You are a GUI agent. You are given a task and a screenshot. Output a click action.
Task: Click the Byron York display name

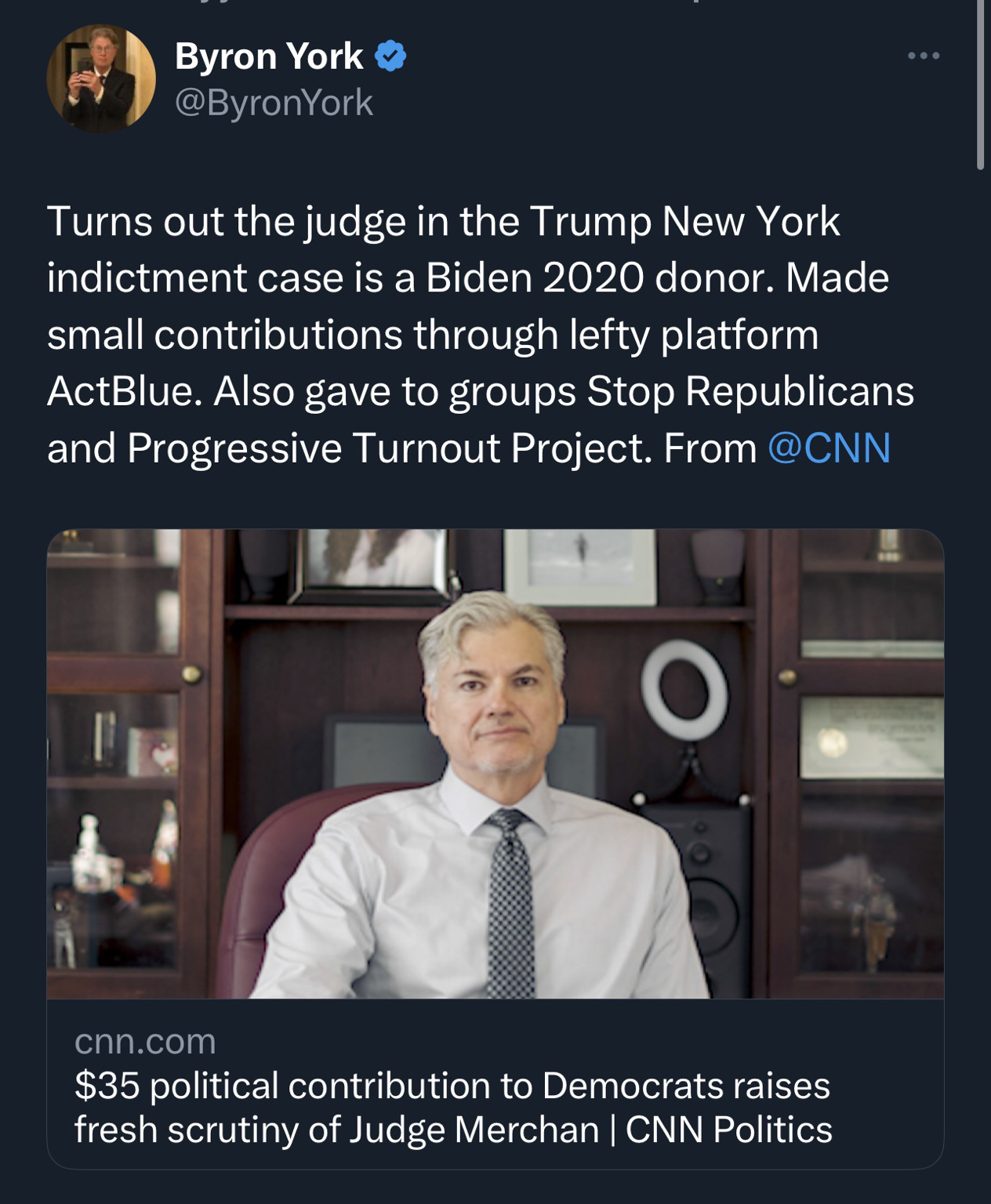point(269,56)
